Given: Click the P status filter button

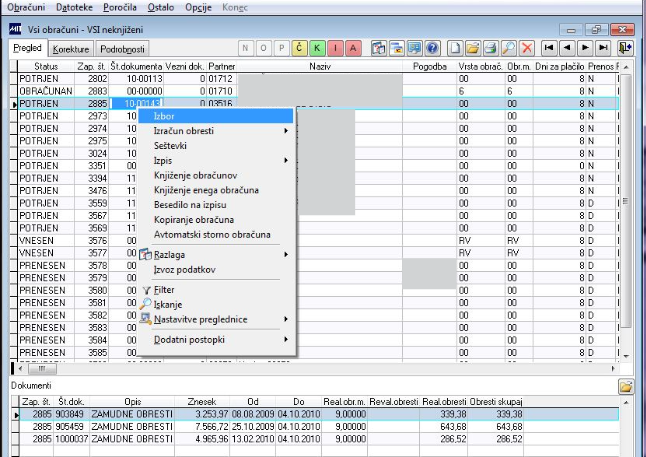Looking at the screenshot, I should 281,48.
